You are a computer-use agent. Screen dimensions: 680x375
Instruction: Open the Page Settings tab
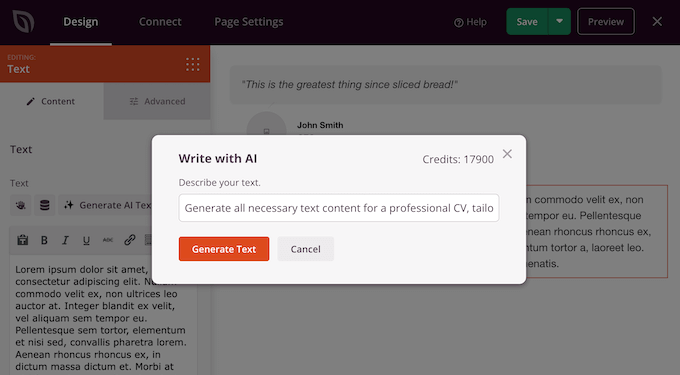pos(248,22)
